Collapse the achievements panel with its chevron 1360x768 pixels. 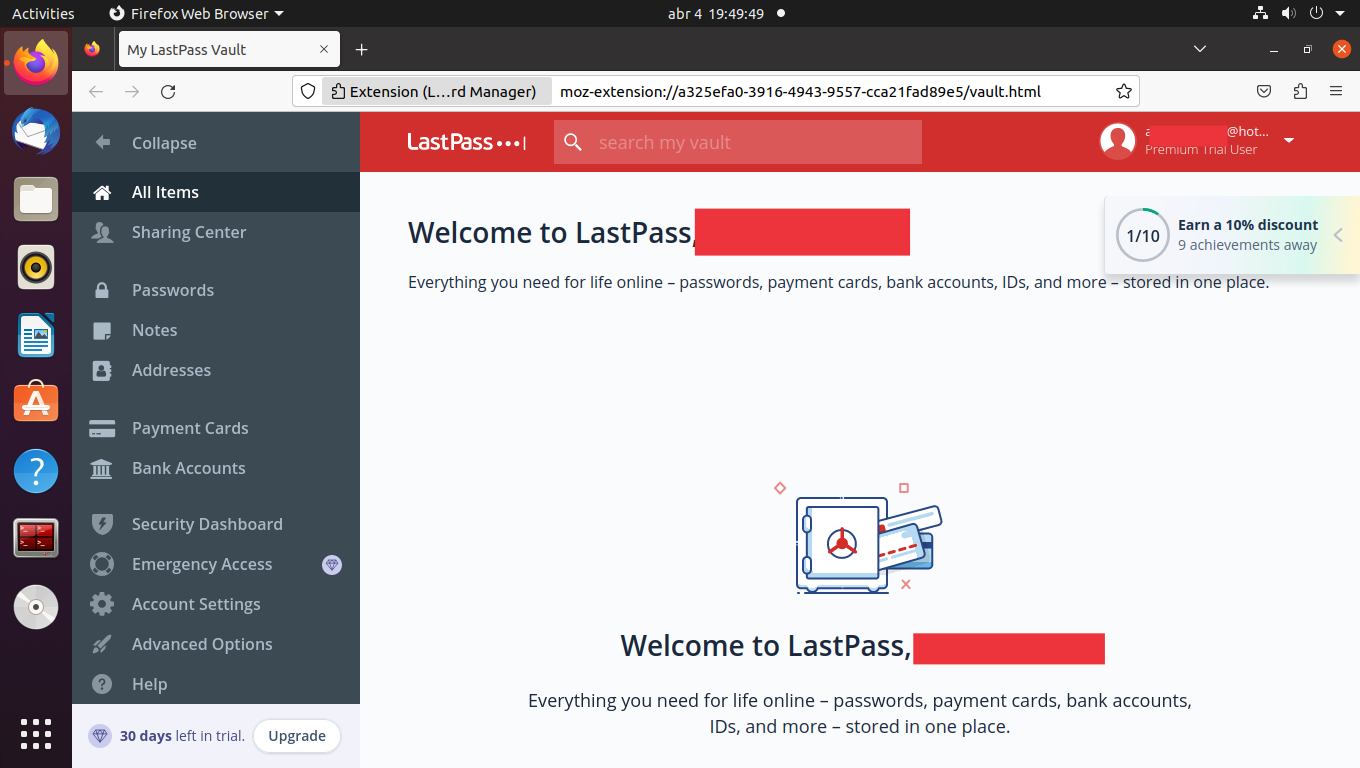click(1338, 235)
